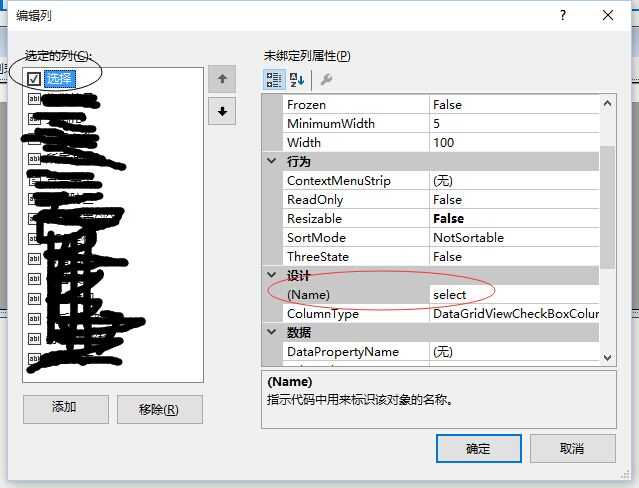The width and height of the screenshot is (639, 488).
Task: Close the 编辑列 dialog
Action: (608, 15)
